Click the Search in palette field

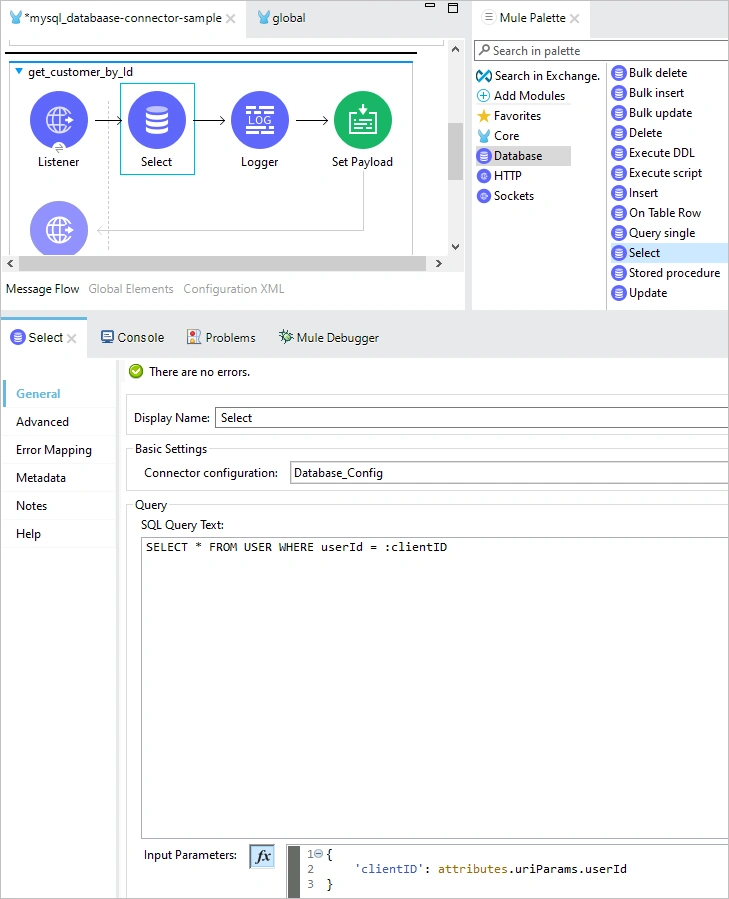coord(601,50)
